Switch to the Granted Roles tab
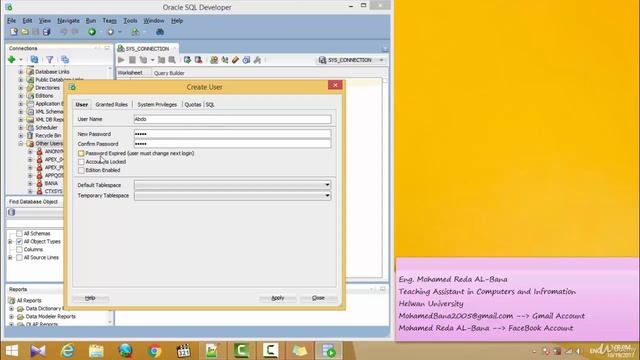640x360 pixels. (111, 104)
